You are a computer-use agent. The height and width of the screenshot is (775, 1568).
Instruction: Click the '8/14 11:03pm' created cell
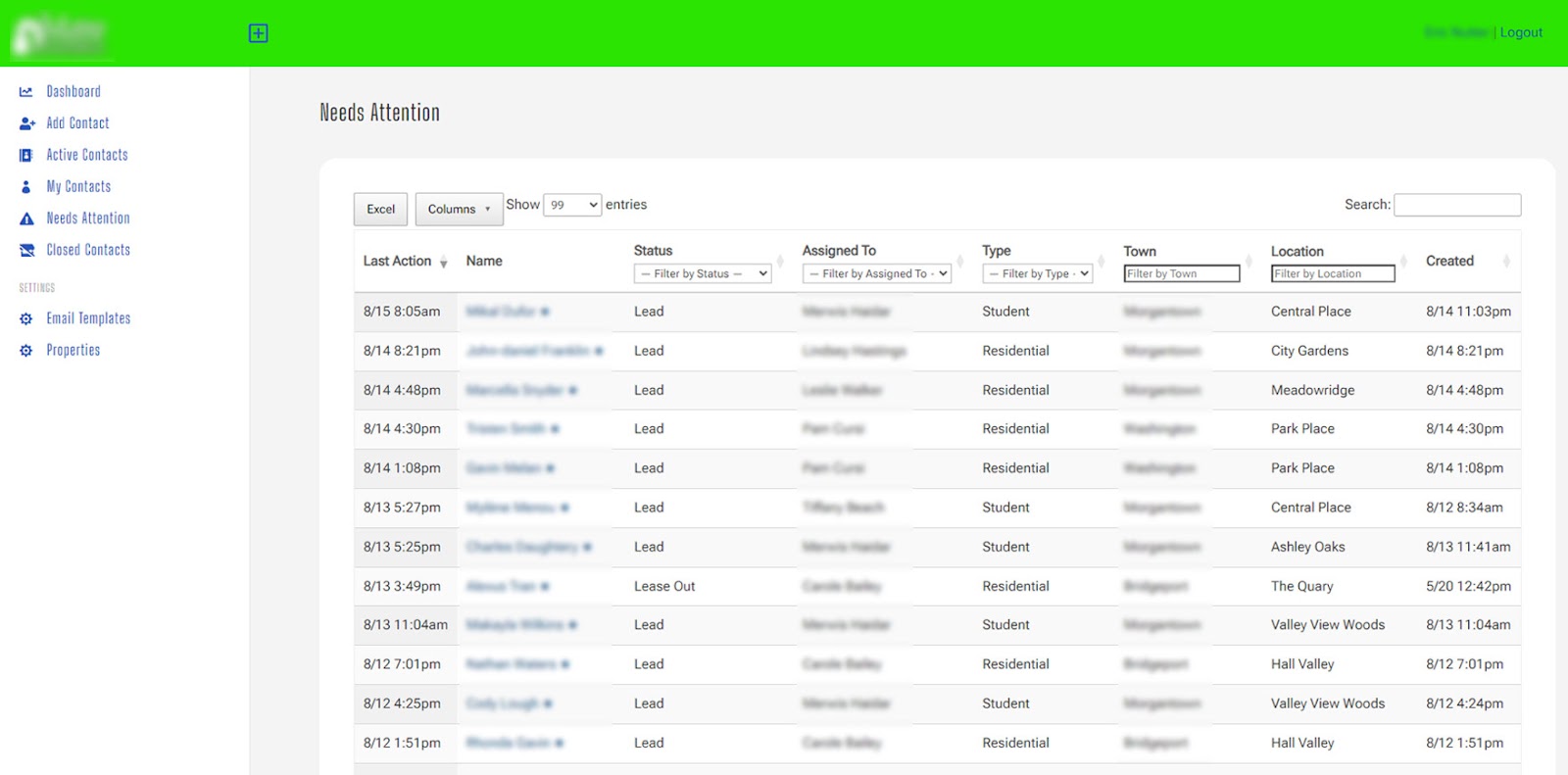[1468, 312]
